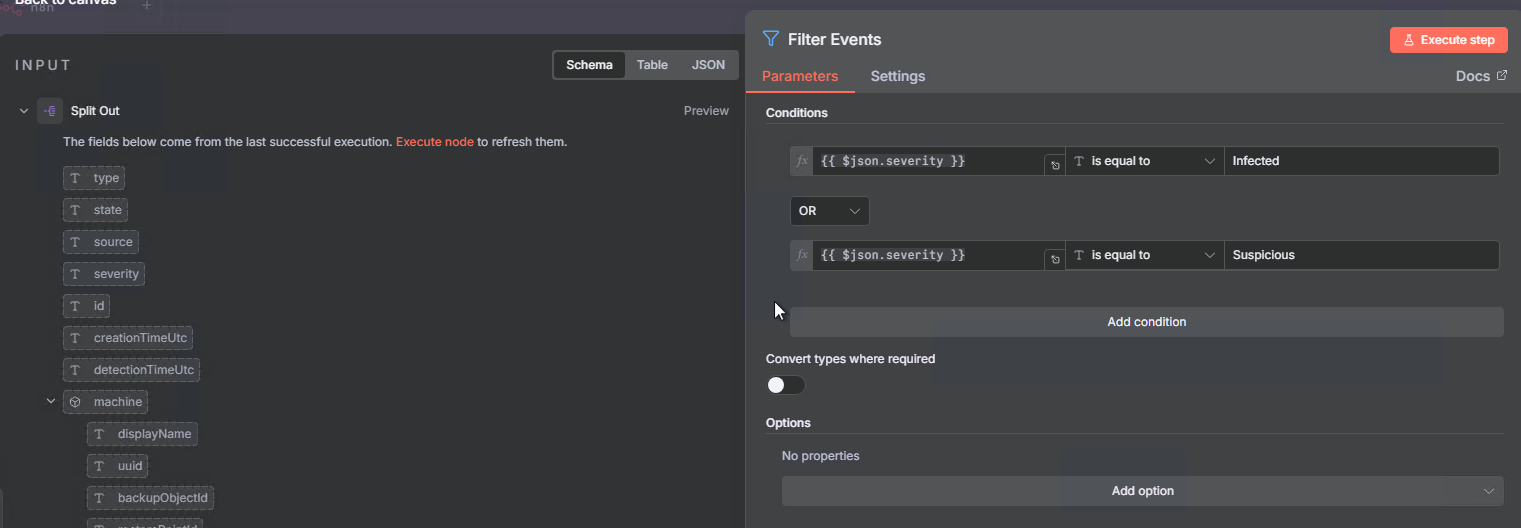This screenshot has width=1521, height=528.
Task: Click fx icon on first condition
Action: 801,161
